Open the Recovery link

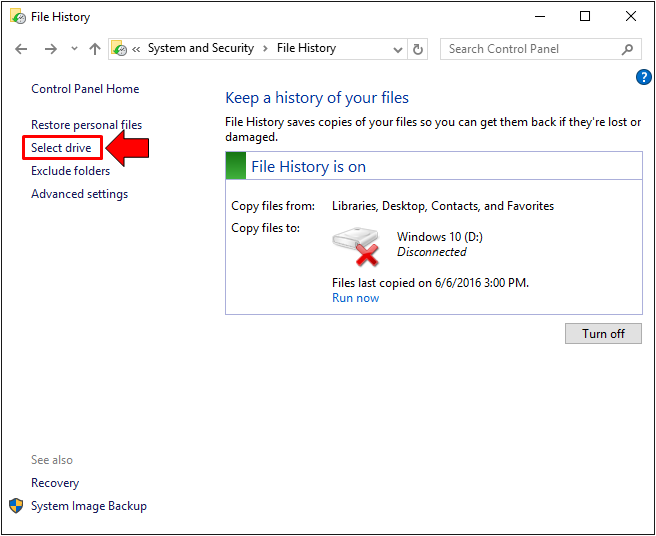click(x=55, y=483)
